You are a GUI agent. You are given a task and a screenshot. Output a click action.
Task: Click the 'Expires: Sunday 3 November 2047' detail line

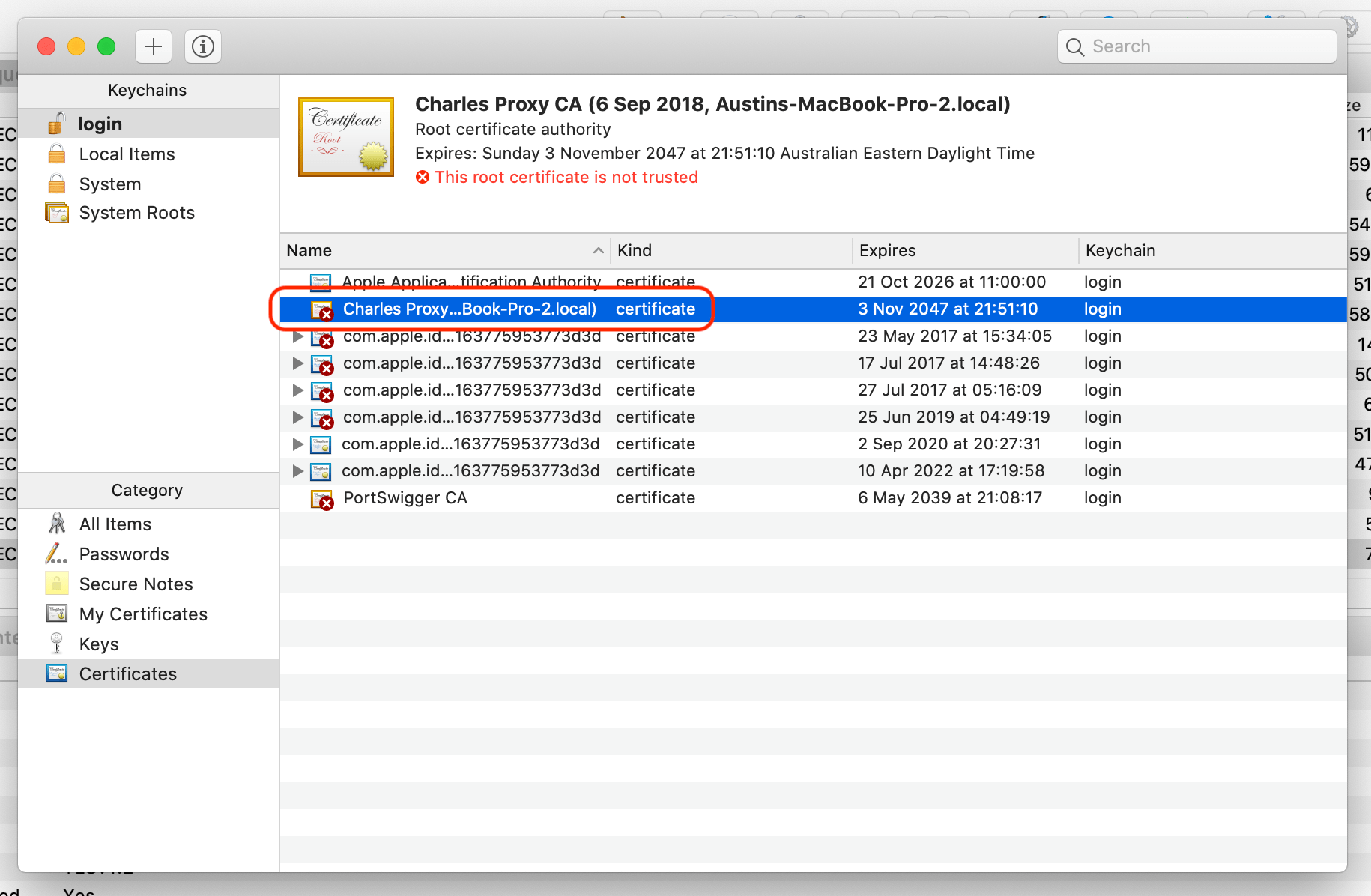(x=724, y=154)
